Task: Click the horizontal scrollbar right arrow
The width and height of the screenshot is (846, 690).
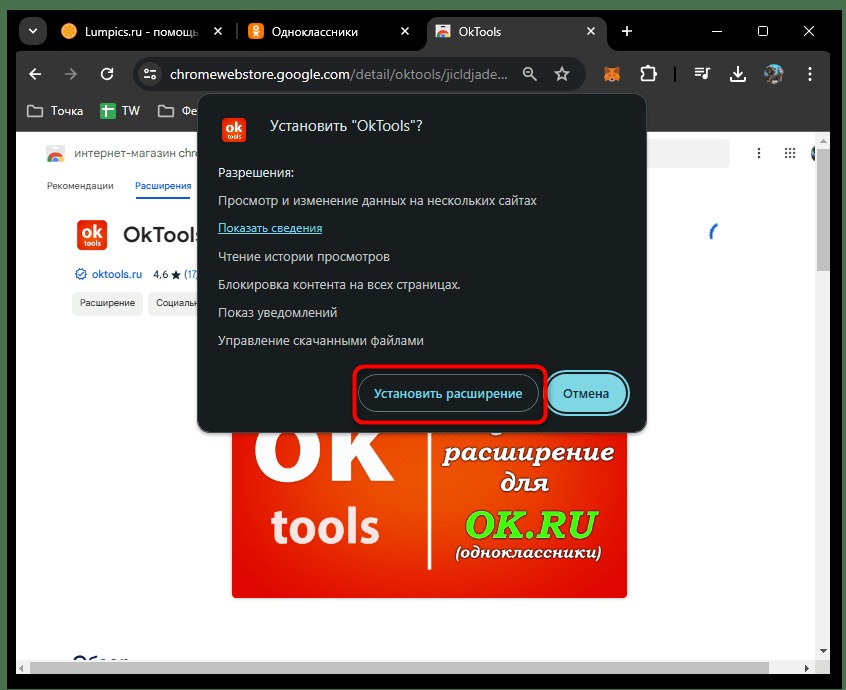Action: click(807, 668)
